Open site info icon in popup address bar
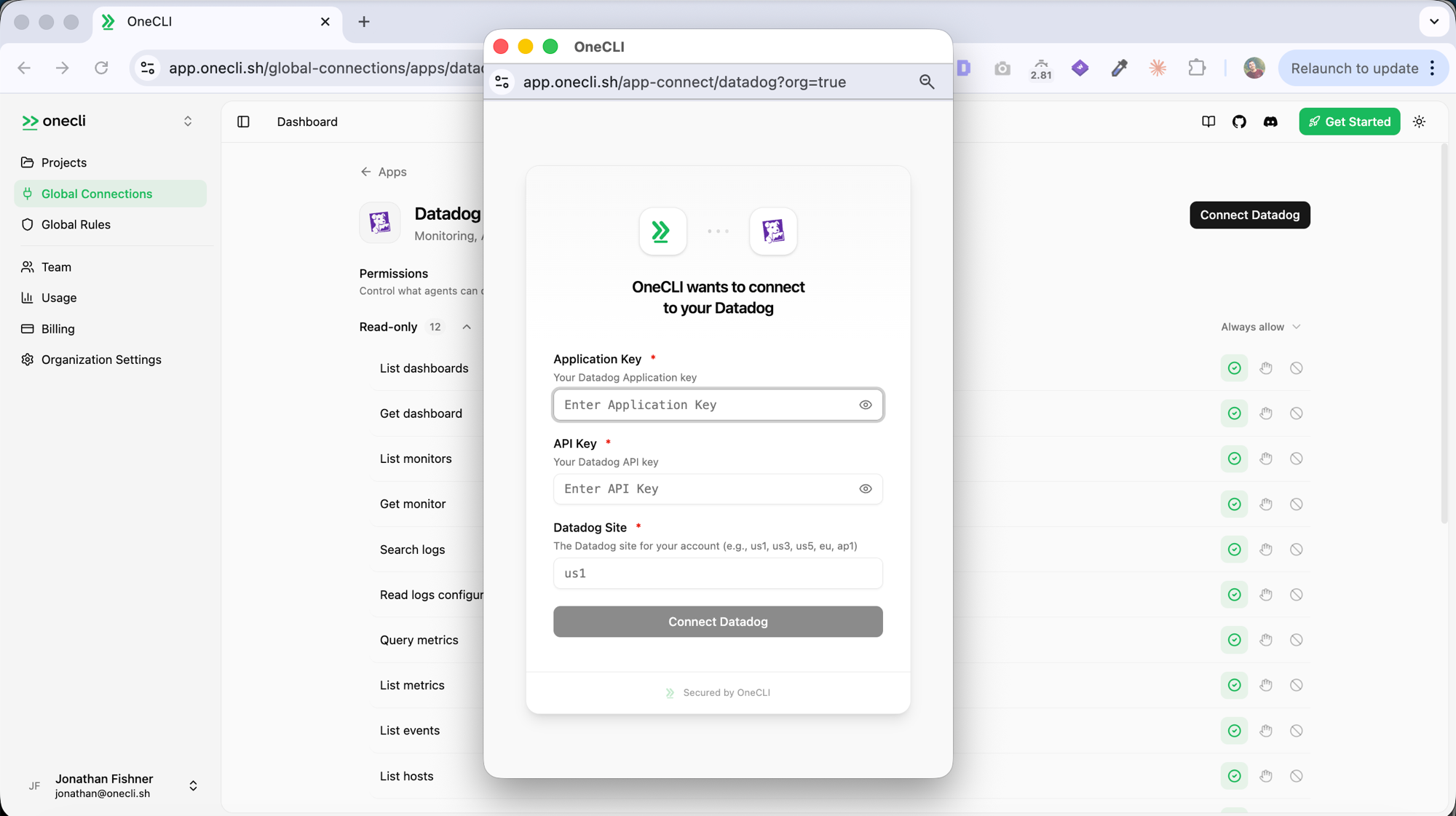1456x816 pixels. click(x=502, y=82)
